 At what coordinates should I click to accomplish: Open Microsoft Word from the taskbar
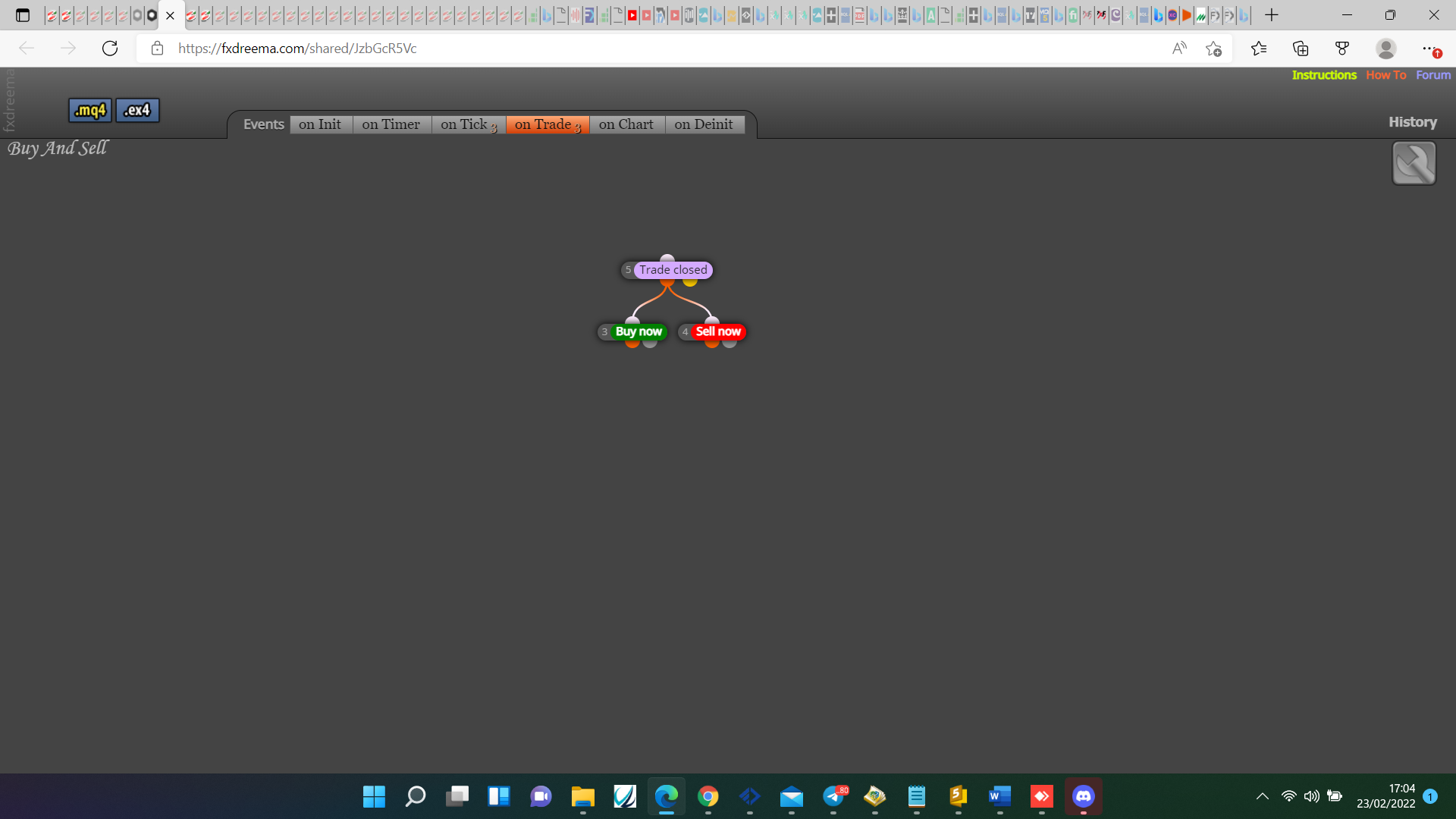[999, 796]
